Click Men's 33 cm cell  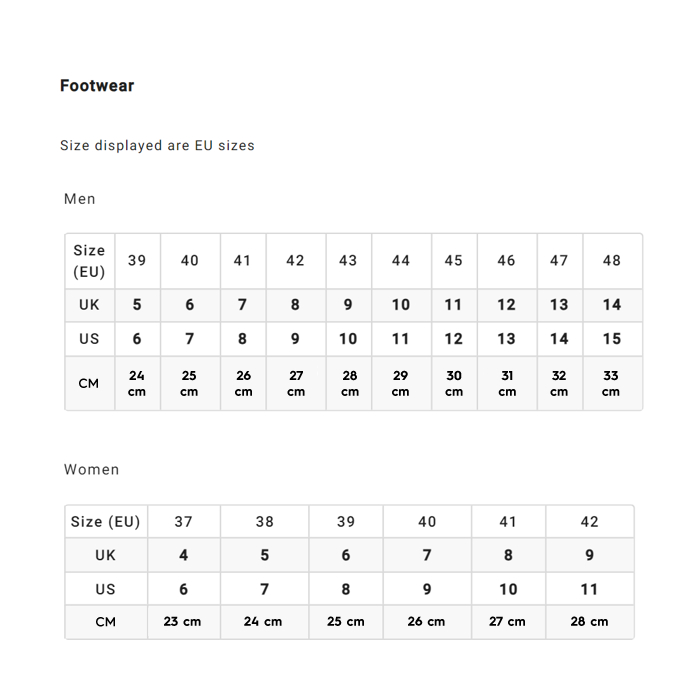pos(612,383)
